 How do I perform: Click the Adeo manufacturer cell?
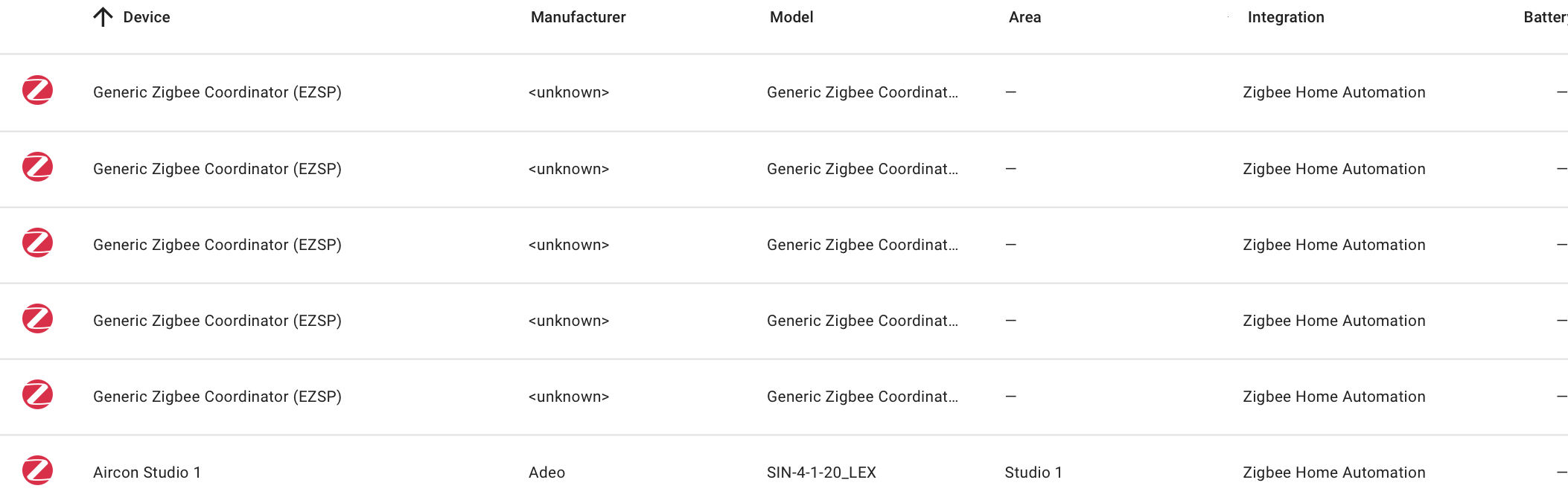pos(546,472)
